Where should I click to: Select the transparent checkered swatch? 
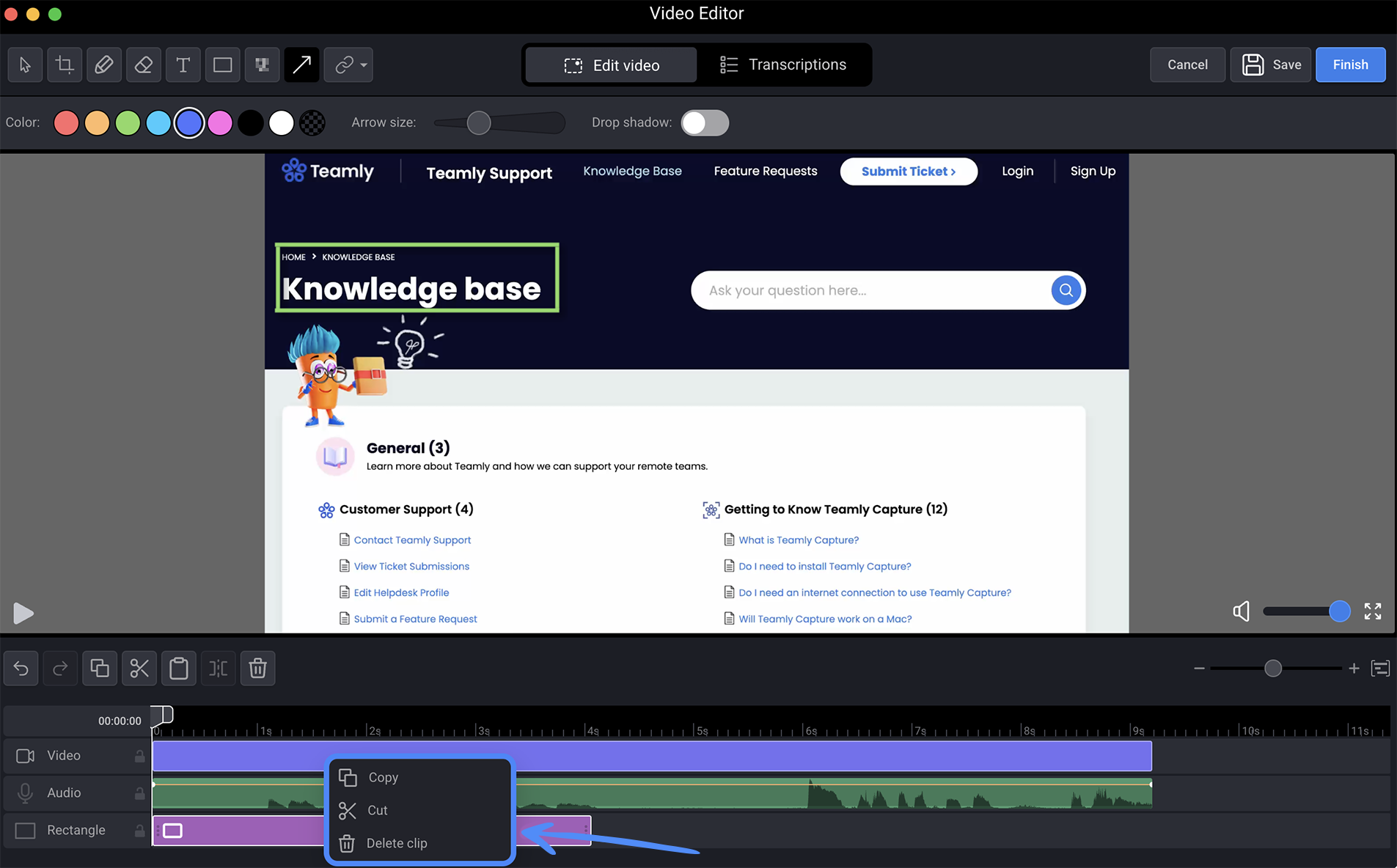pyautogui.click(x=312, y=123)
